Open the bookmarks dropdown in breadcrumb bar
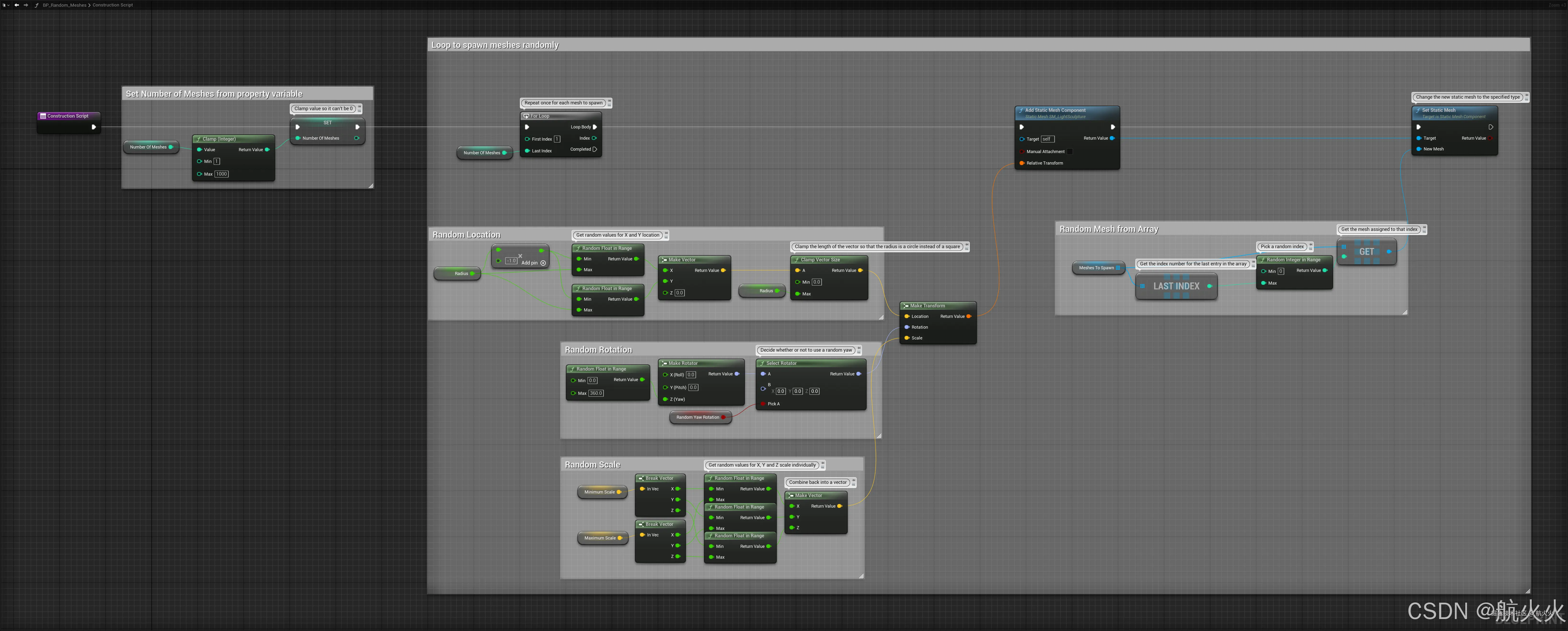Screen dimensions: 1568x631 coord(6,5)
